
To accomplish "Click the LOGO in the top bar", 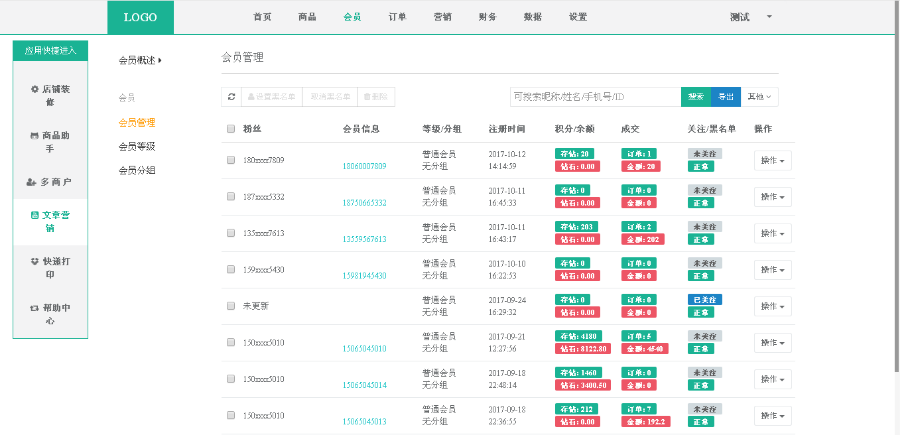I will pyautogui.click(x=140, y=17).
